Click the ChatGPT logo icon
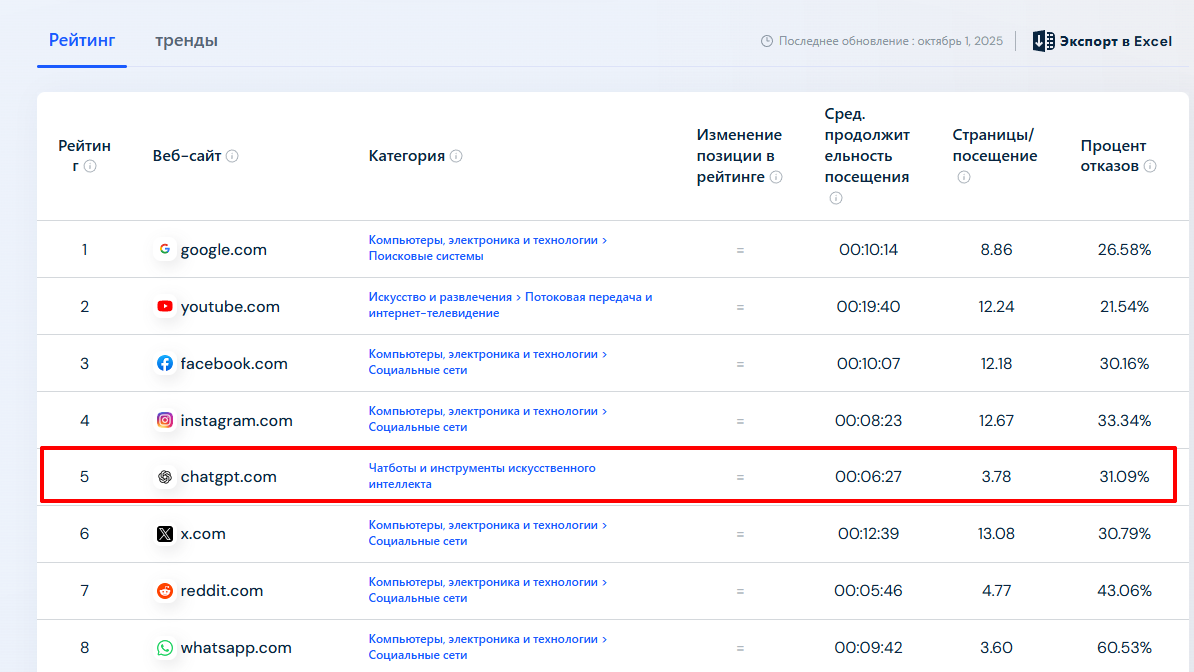 coord(165,477)
